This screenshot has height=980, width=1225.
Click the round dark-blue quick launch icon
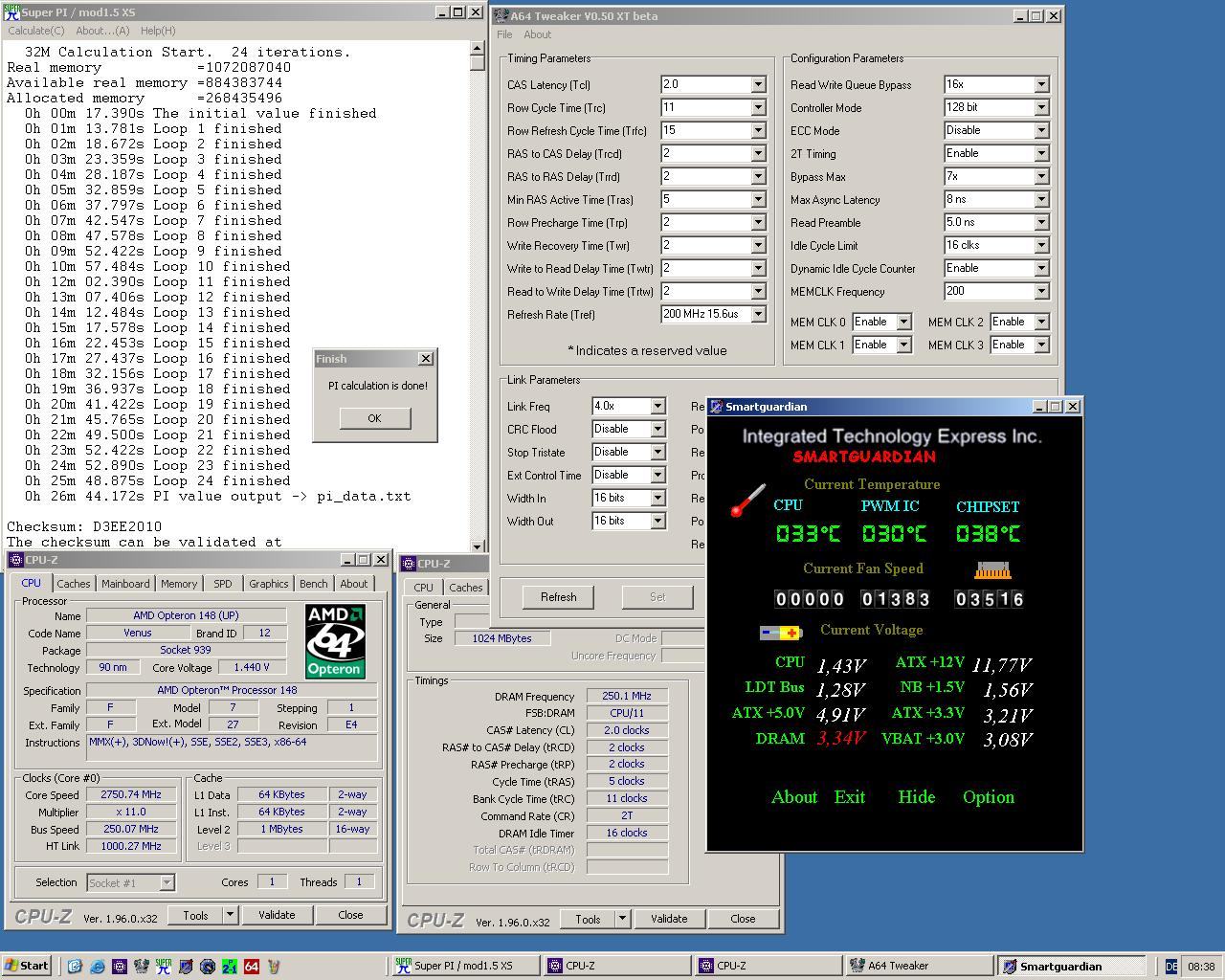pos(208,967)
